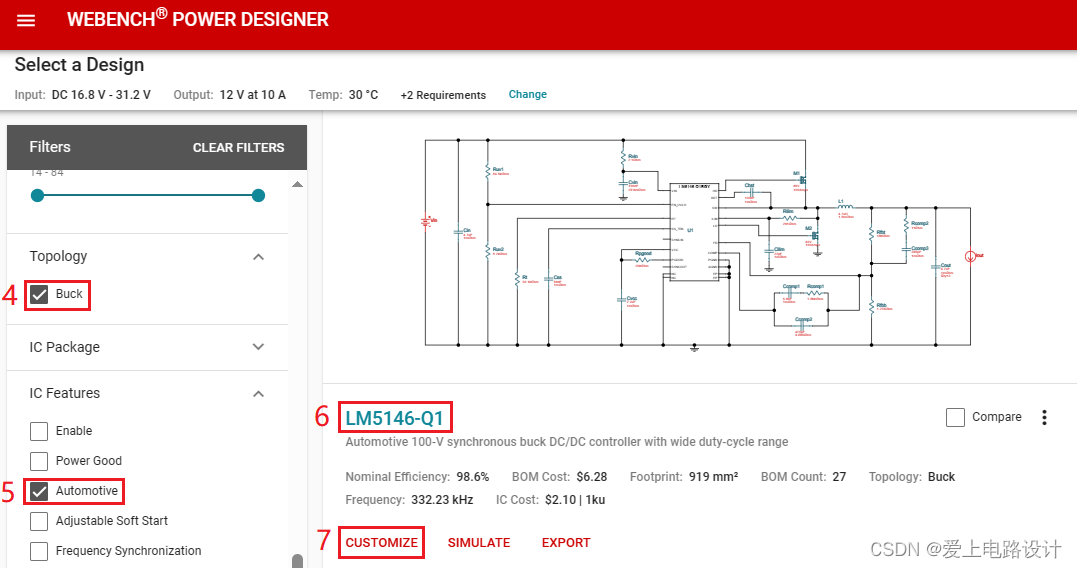Click the Frequency 332.23 kHz value

click(442, 500)
